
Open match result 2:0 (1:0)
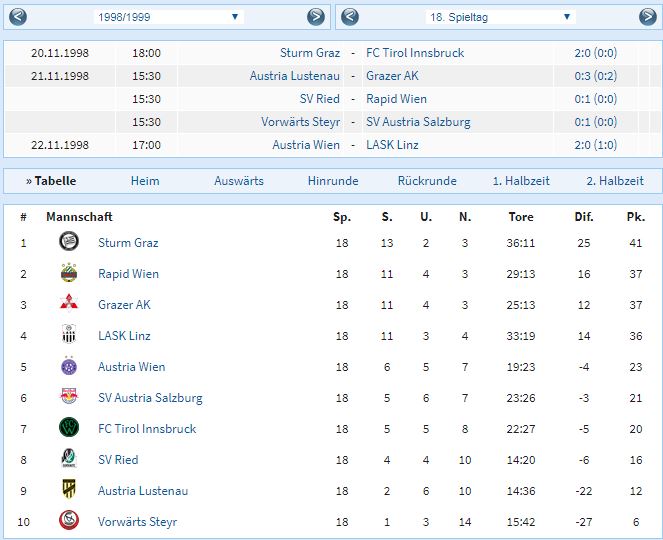click(x=595, y=145)
